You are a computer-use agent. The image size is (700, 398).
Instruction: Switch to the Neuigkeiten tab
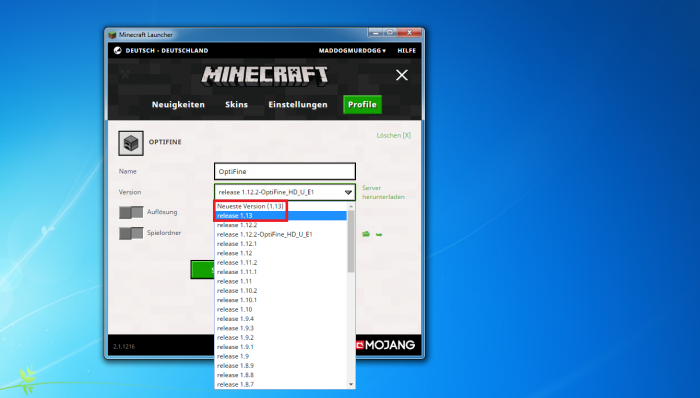pos(178,104)
